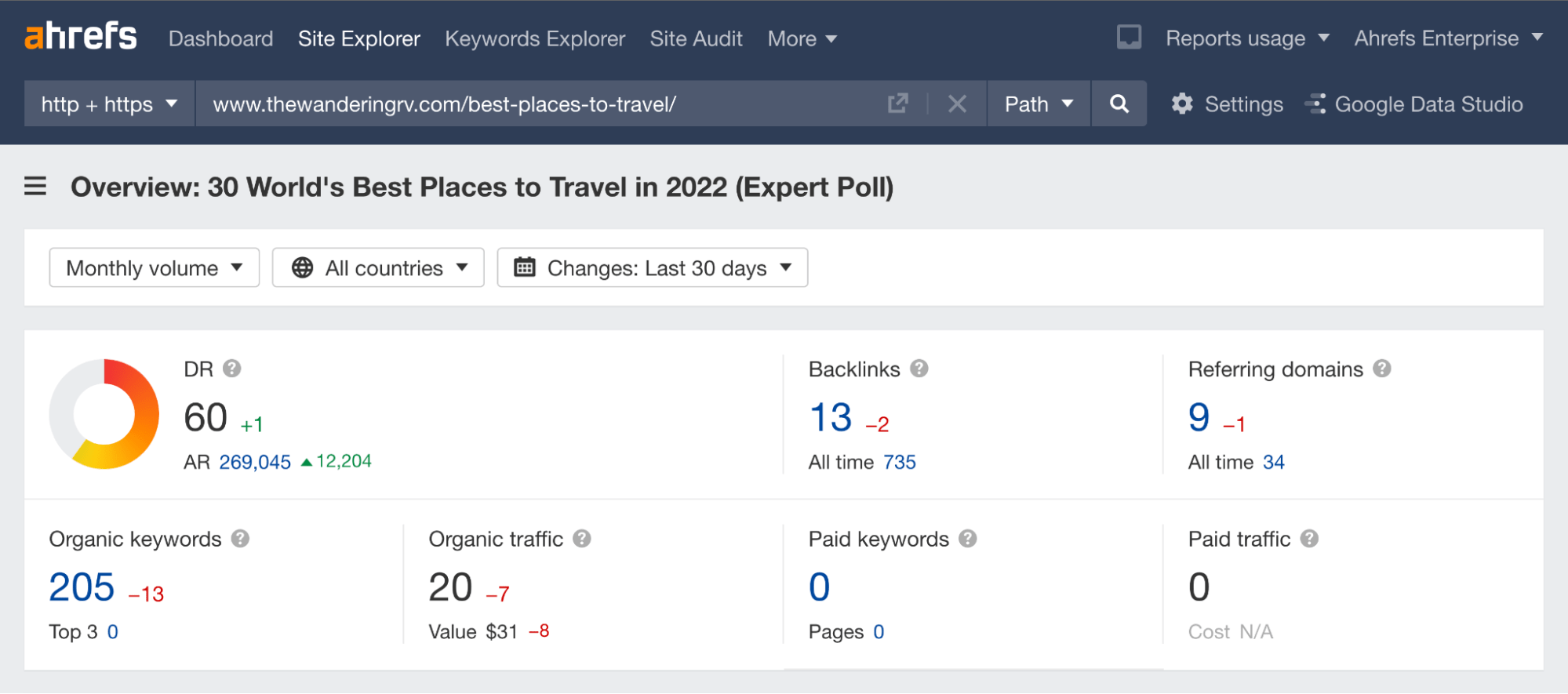Open the all-time backlinks 735 link
The height and width of the screenshot is (694, 1568).
click(900, 463)
